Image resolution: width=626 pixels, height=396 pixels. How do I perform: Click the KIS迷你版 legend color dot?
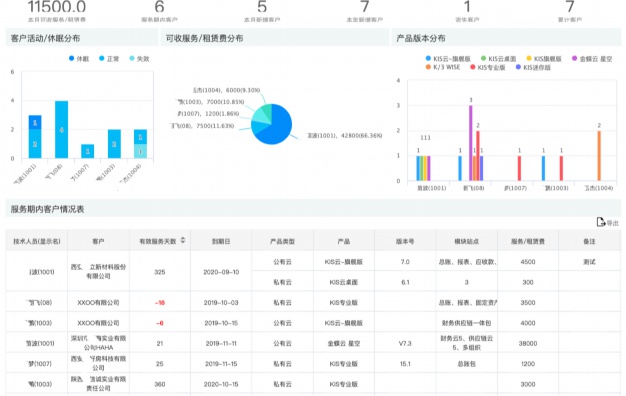pyautogui.click(x=518, y=67)
